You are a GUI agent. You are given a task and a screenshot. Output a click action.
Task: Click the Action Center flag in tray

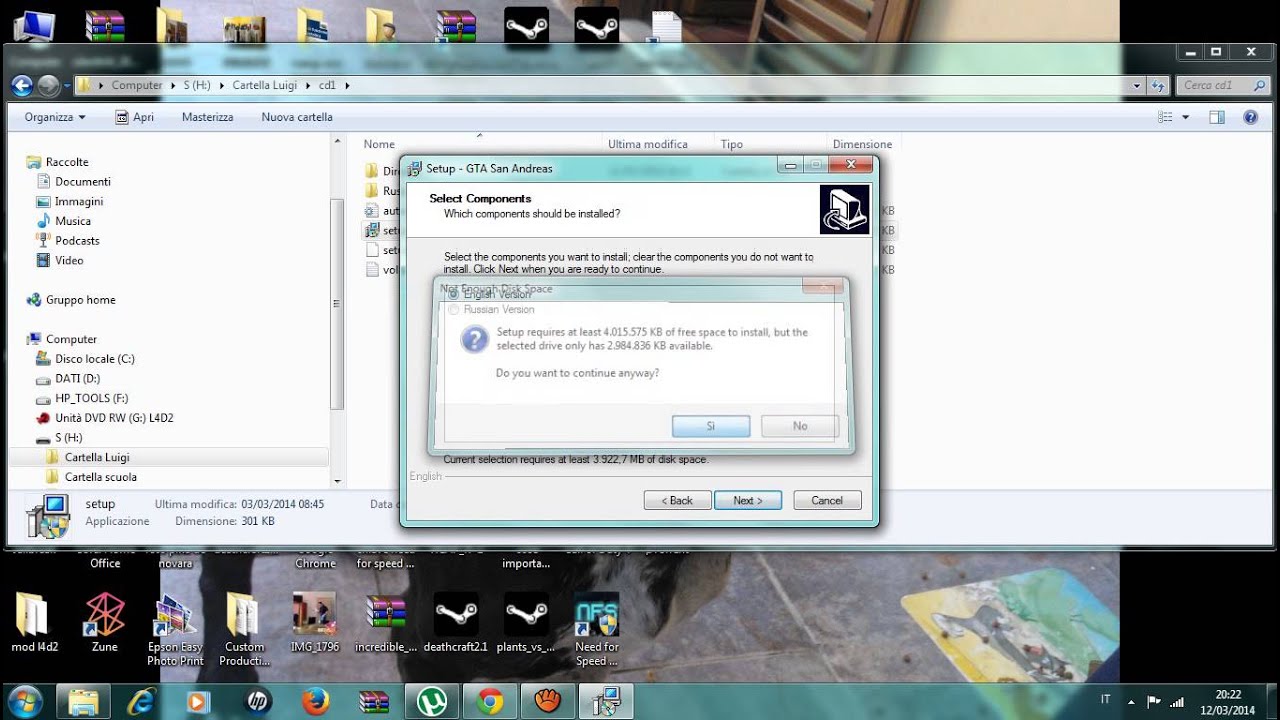1154,701
